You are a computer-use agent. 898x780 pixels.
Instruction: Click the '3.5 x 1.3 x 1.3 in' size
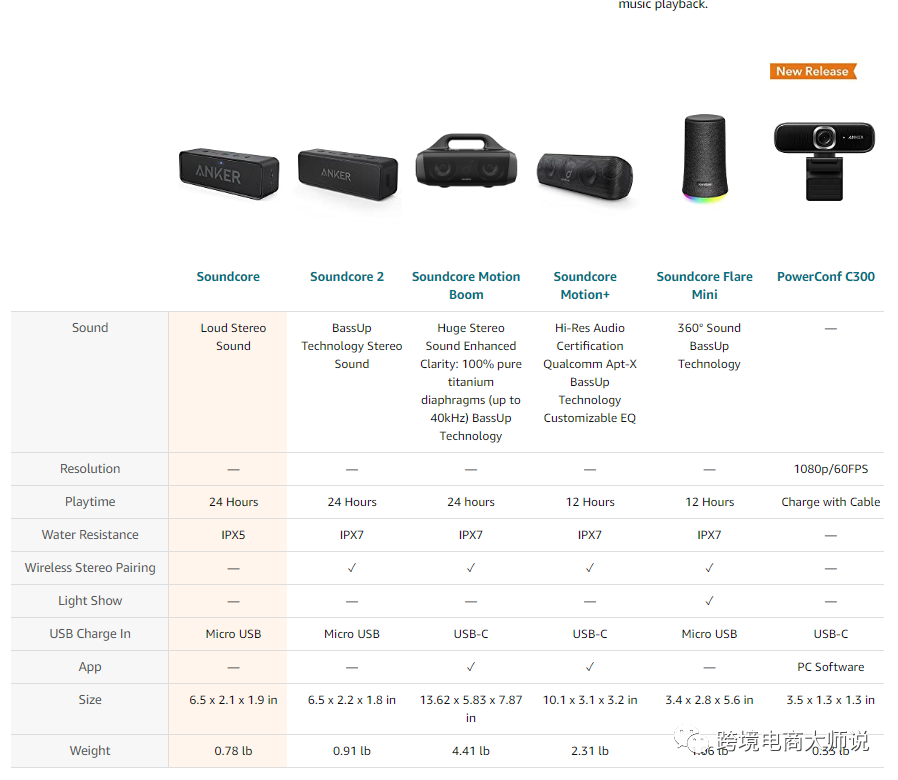tap(831, 700)
